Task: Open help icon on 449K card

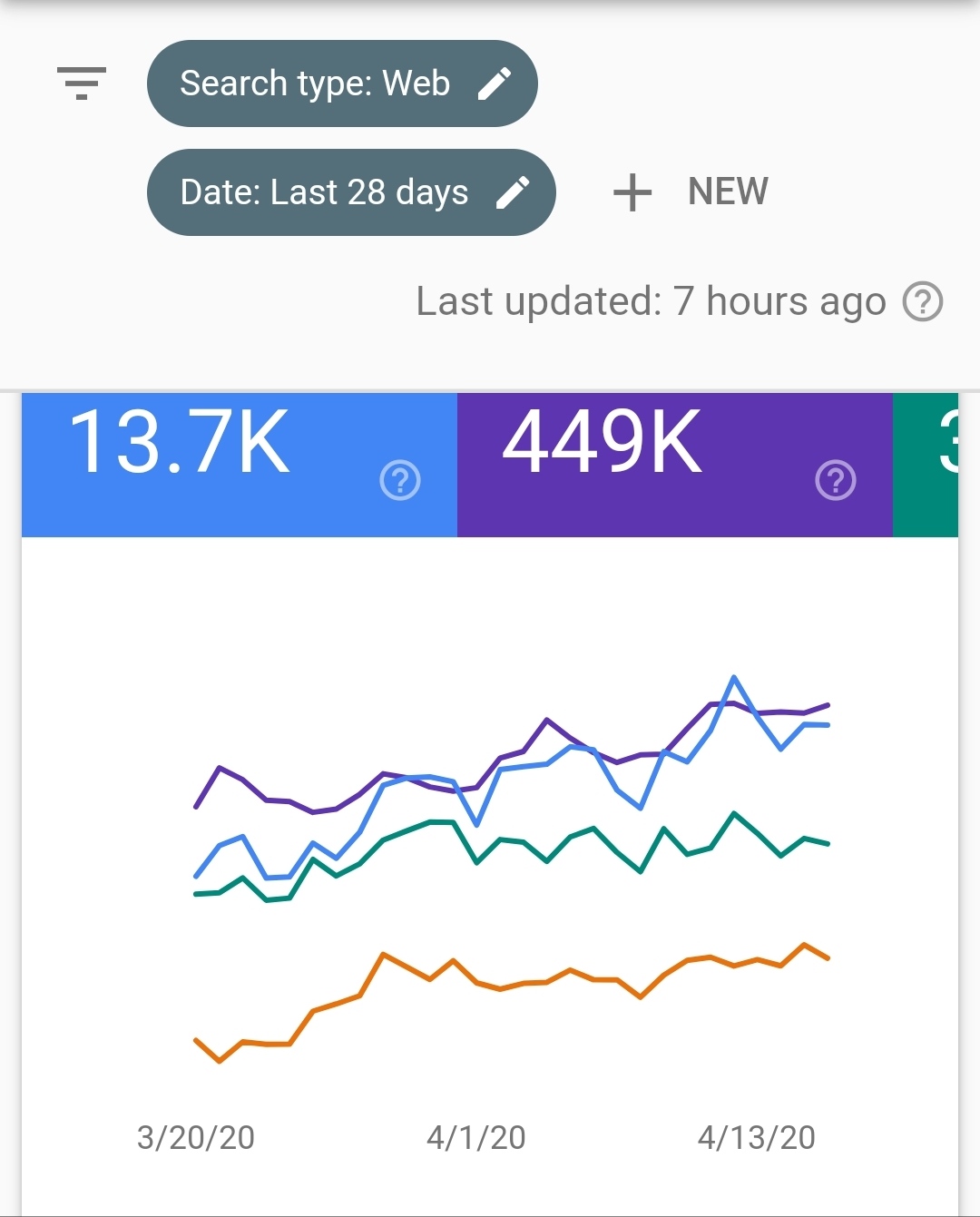Action: coord(836,480)
